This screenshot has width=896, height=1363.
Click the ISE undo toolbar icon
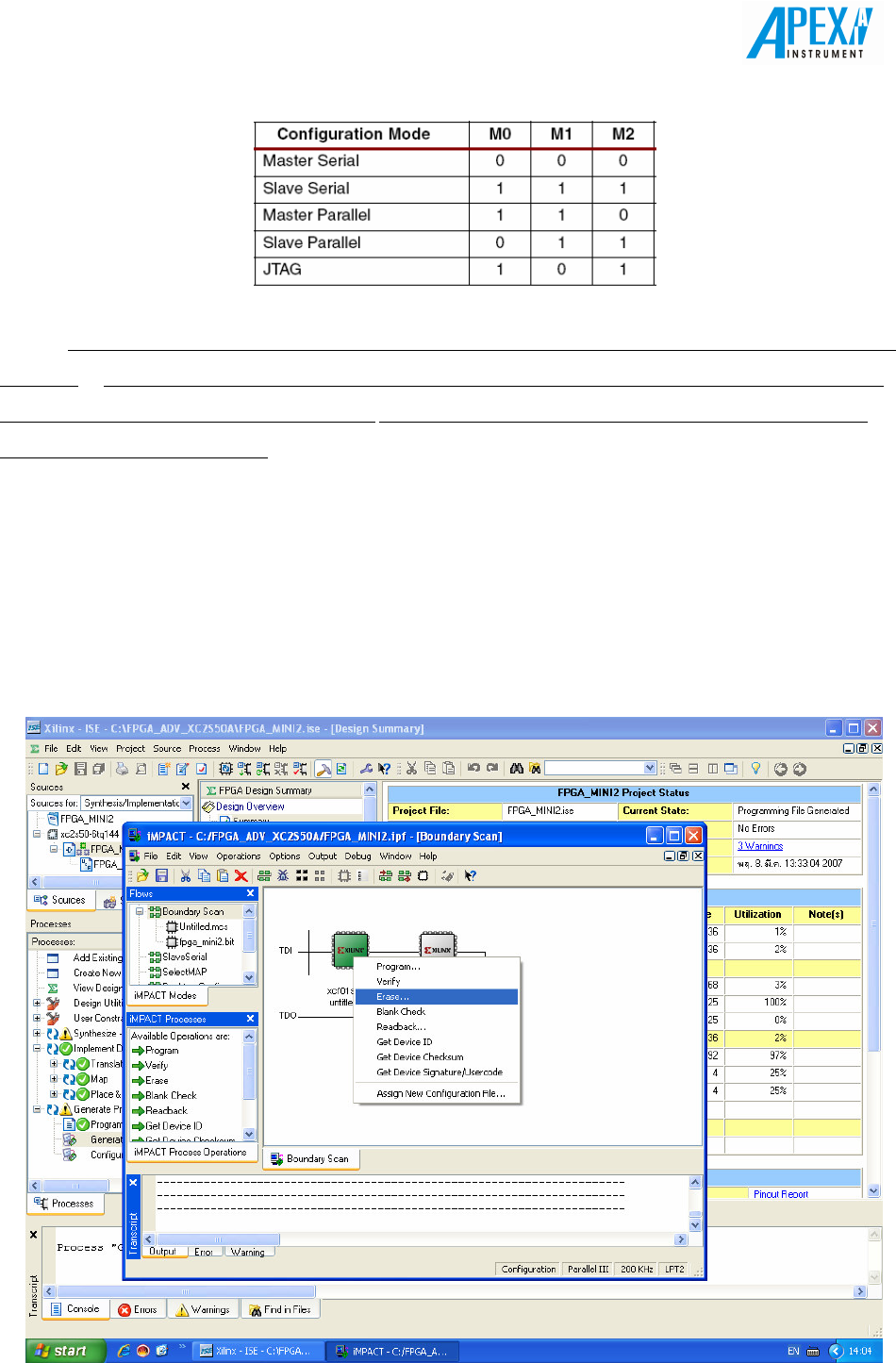point(473,769)
